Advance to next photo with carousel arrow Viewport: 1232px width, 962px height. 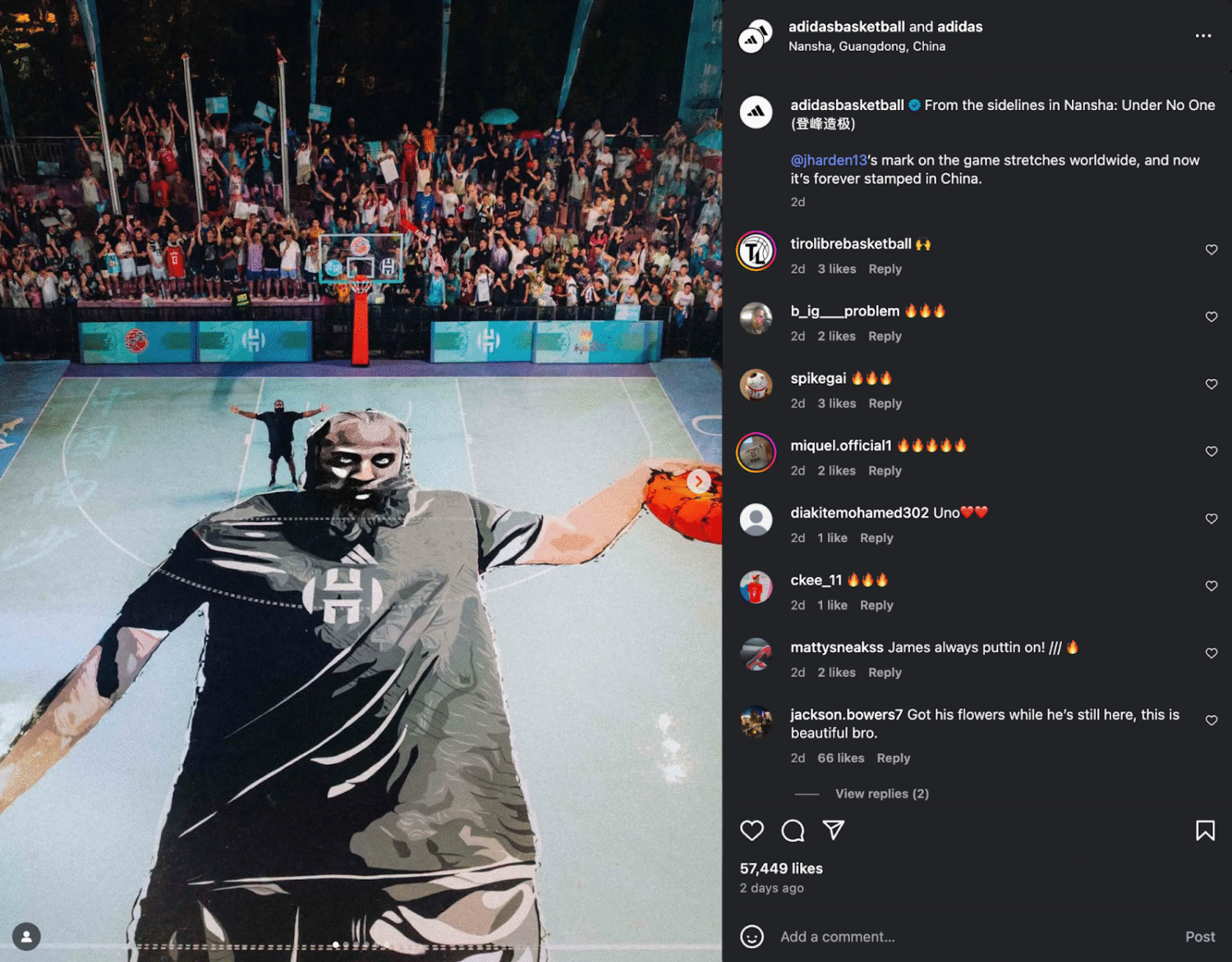[699, 481]
